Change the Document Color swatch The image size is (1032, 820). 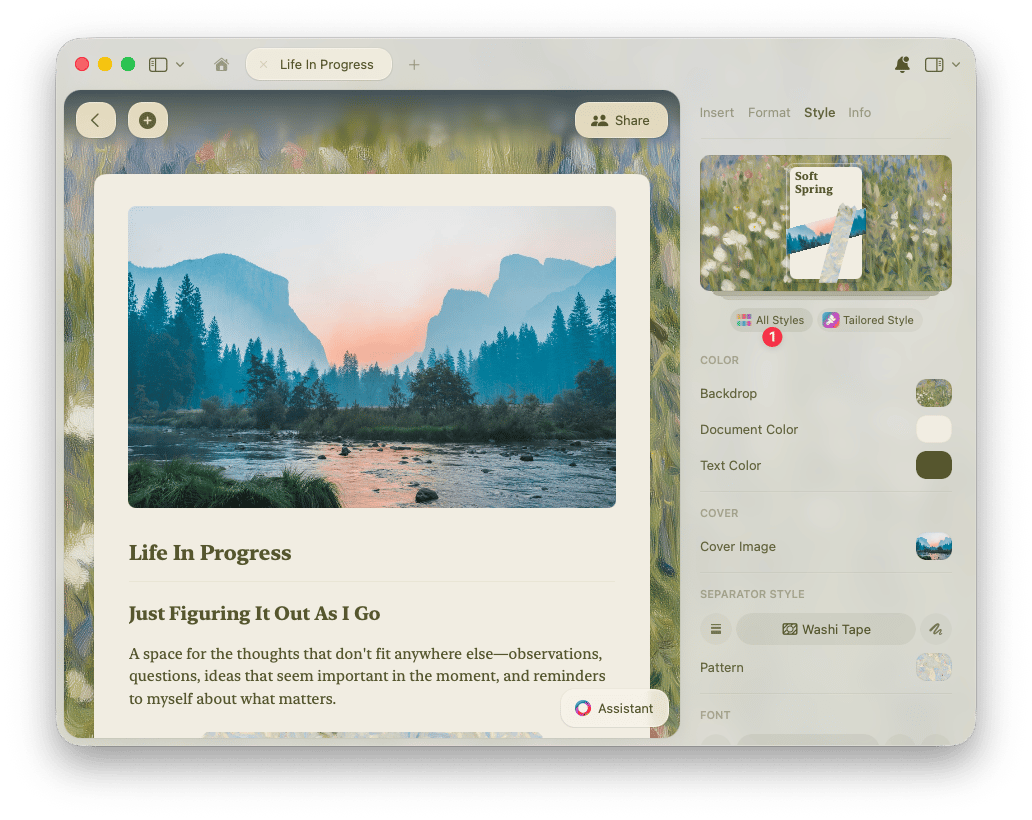tap(933, 429)
